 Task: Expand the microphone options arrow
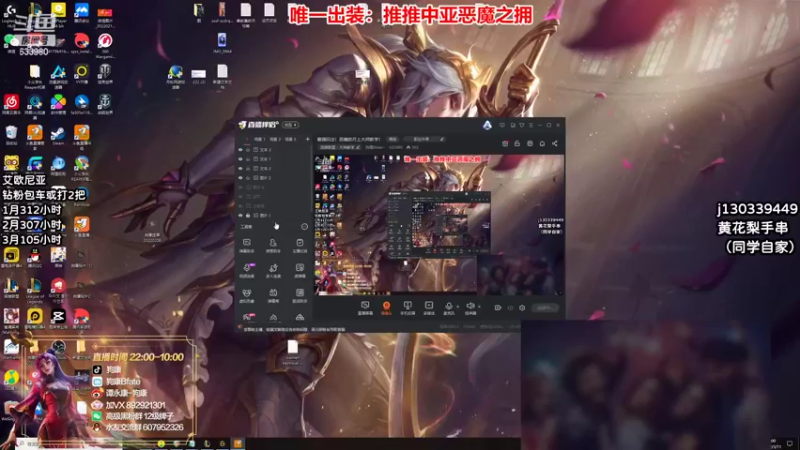[458, 307]
